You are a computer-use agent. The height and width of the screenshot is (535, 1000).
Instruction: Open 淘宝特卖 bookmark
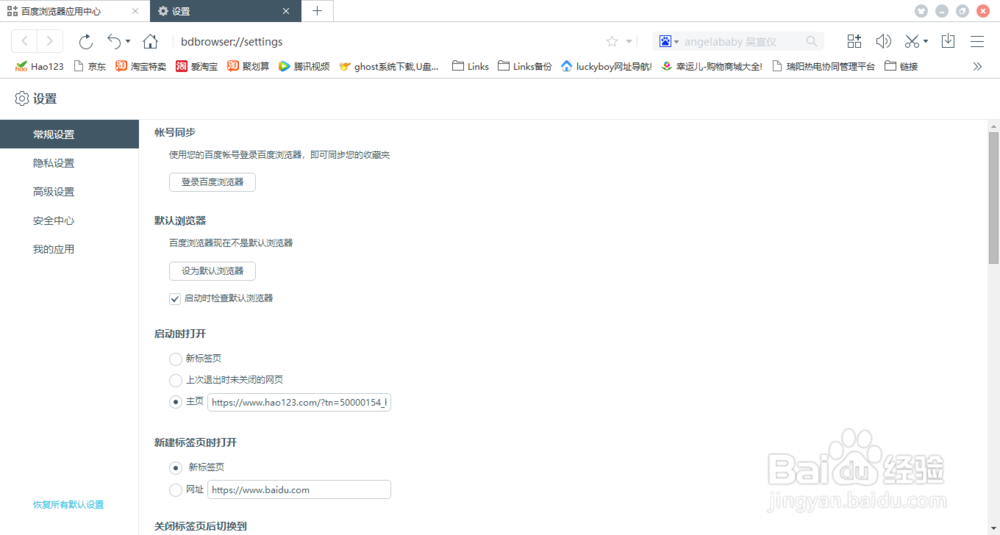(x=140, y=66)
